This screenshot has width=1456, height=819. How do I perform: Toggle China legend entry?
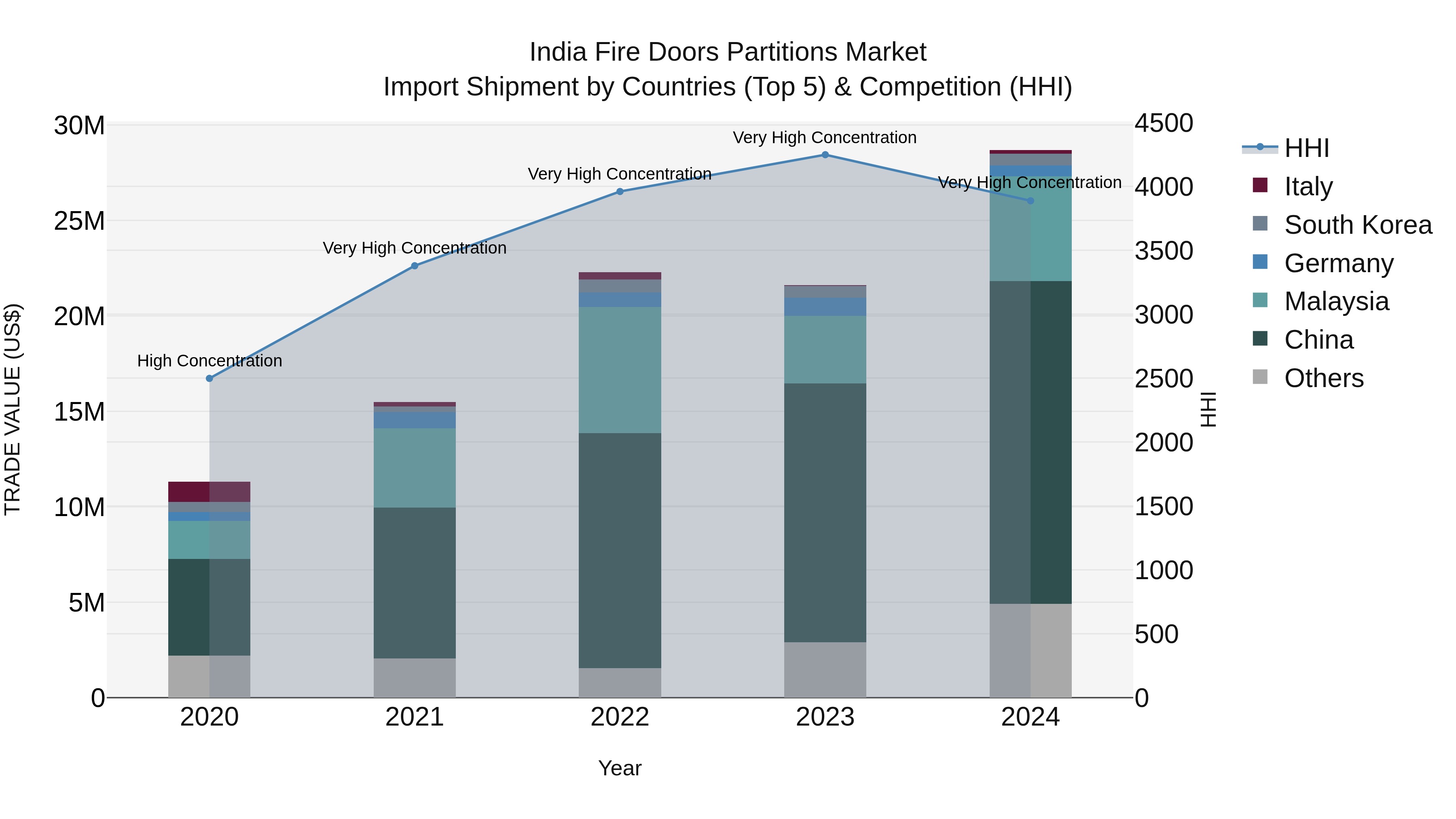(x=1303, y=340)
